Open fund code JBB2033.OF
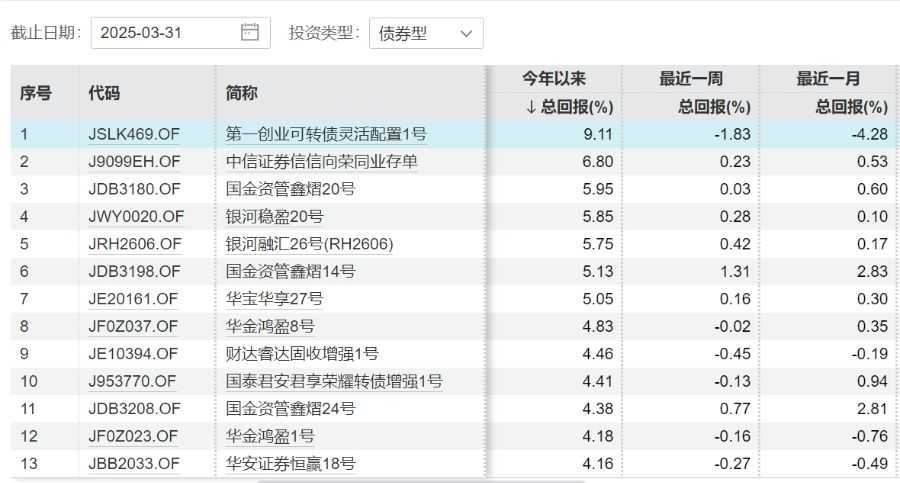 (134, 463)
